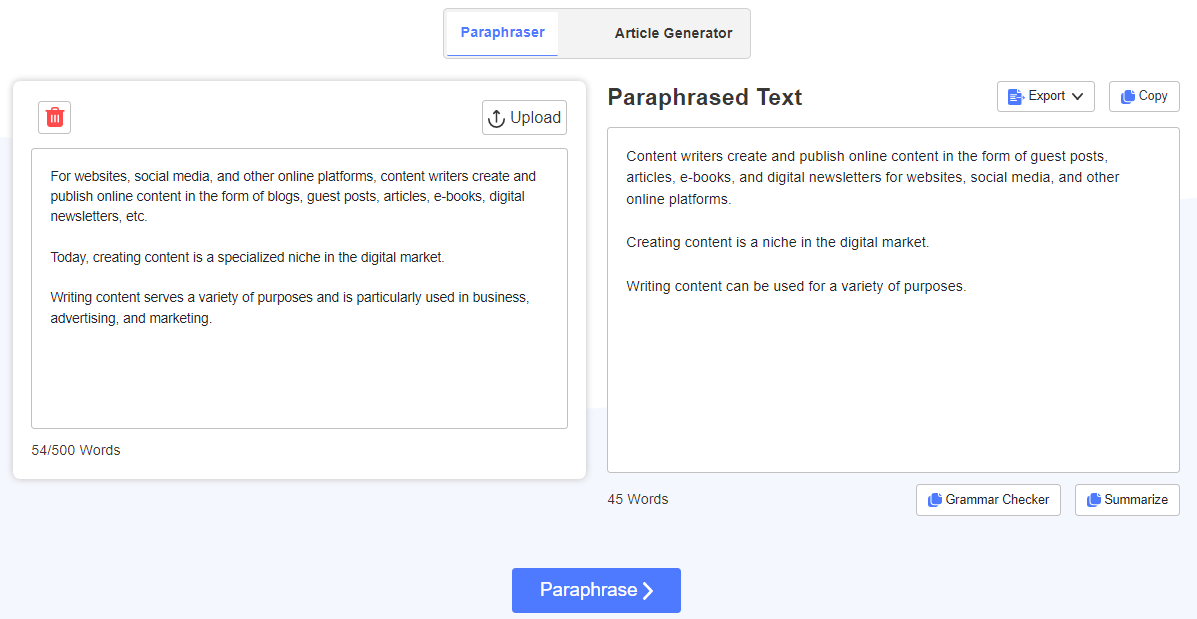Click the red trash delete icon
This screenshot has width=1197, height=619.
click(x=54, y=118)
